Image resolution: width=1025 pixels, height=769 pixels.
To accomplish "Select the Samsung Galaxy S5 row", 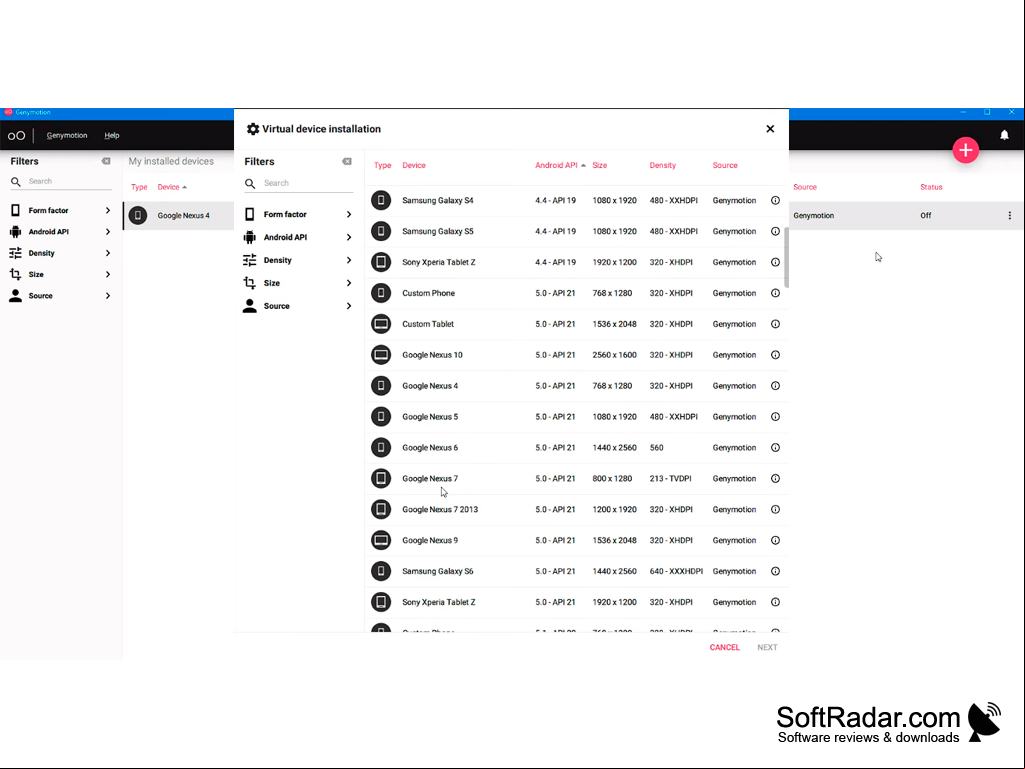I will (577, 231).
